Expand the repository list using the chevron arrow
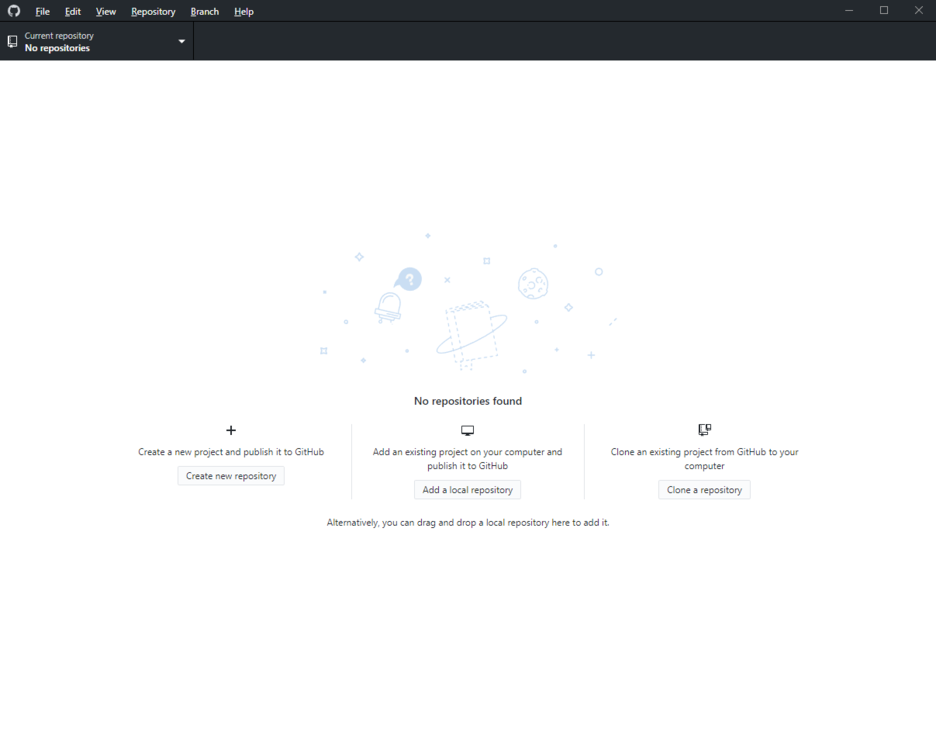The image size is (936, 742). point(181,41)
